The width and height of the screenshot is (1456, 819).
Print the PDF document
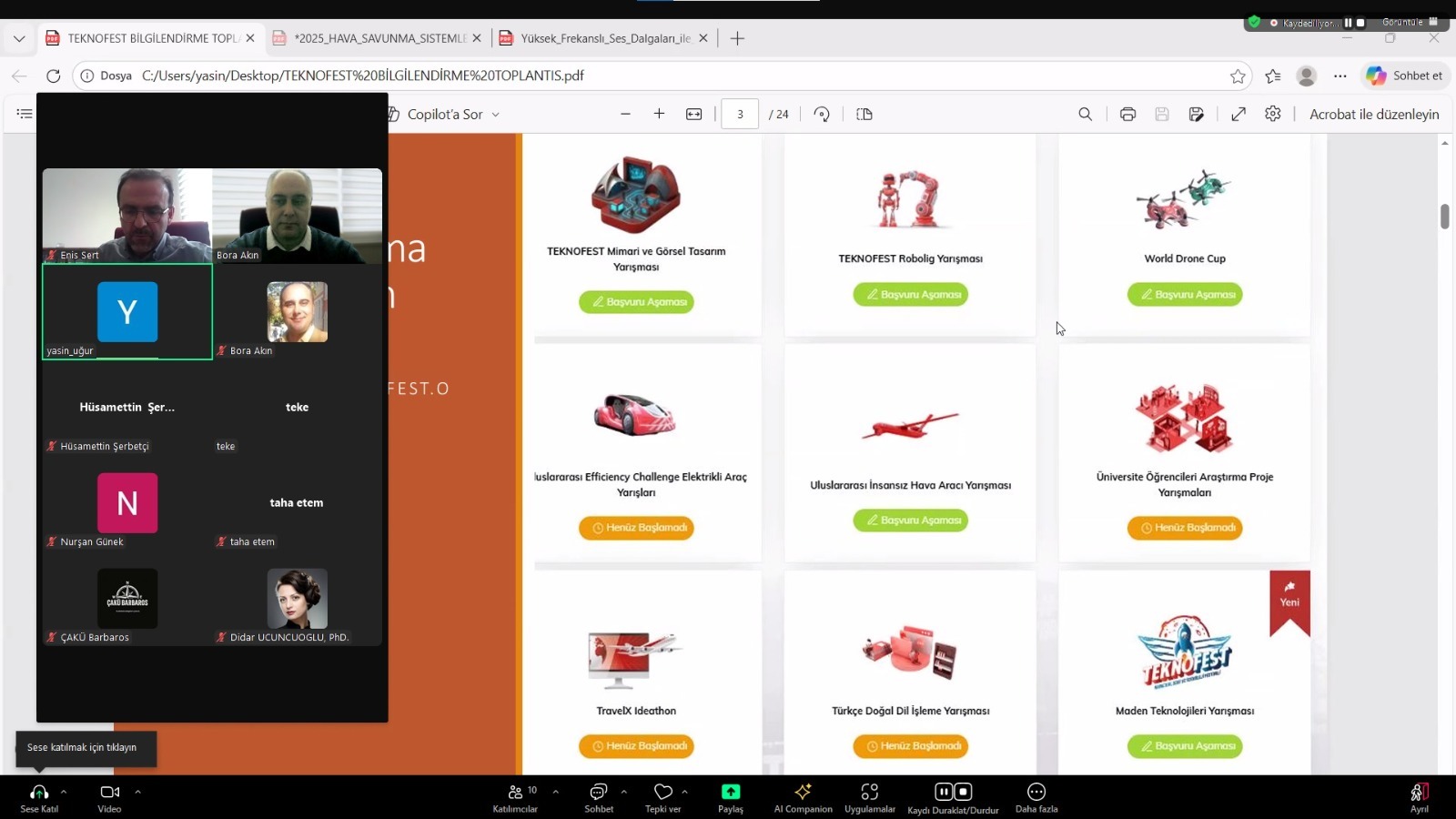1127,114
